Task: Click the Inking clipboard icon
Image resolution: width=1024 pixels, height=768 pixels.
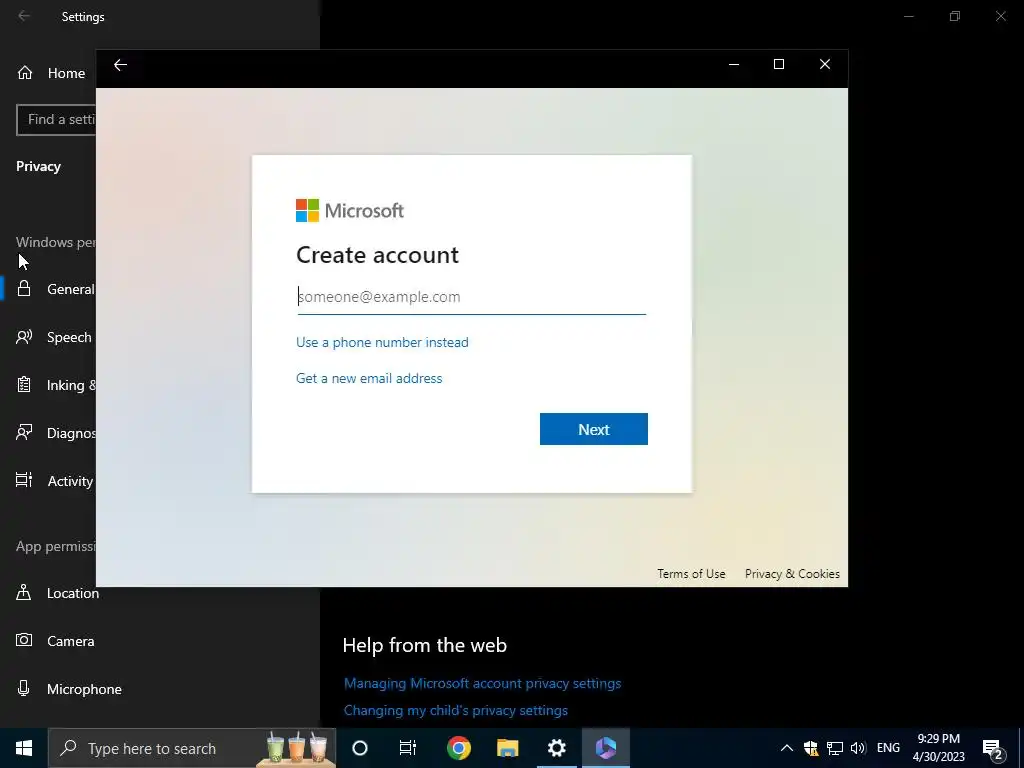Action: pyautogui.click(x=24, y=385)
